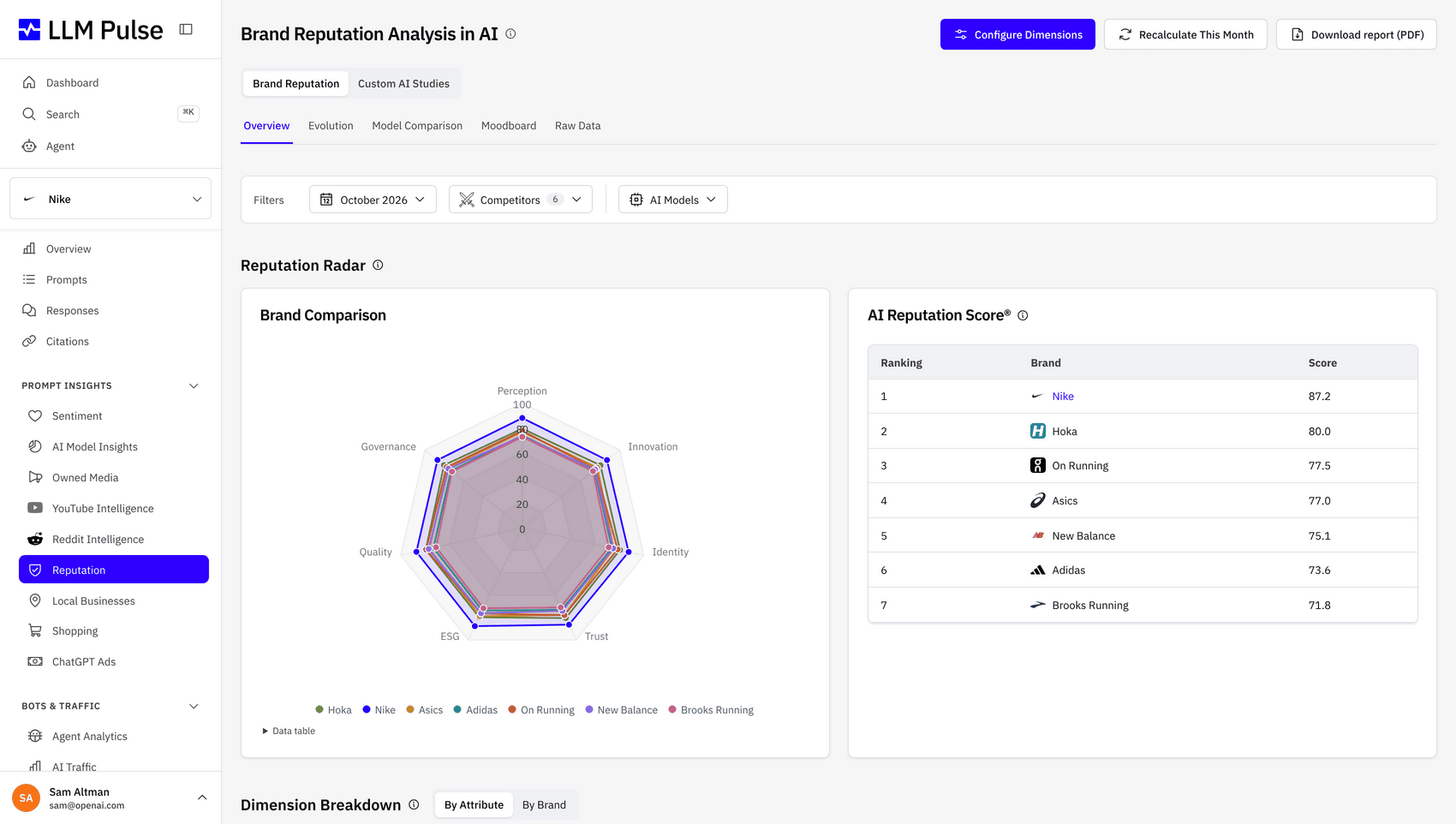The height and width of the screenshot is (824, 1456).
Task: Click info icon beside AI Reputation Score
Action: 1023,315
